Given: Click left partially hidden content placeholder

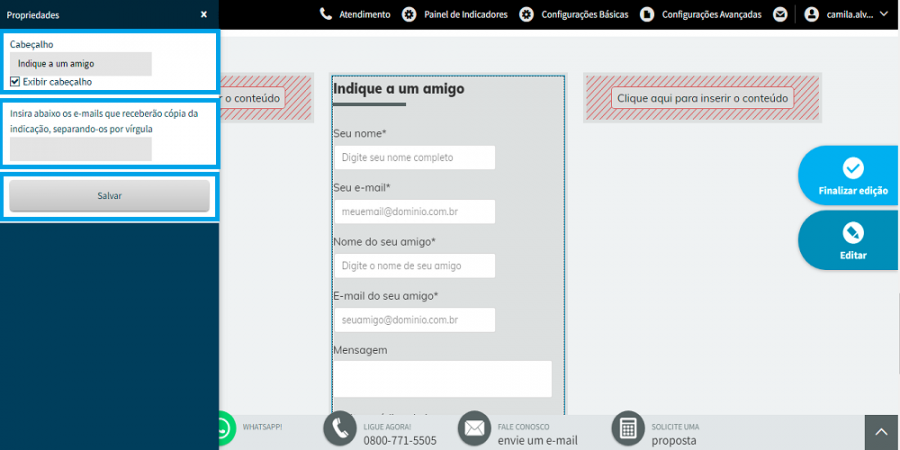Looking at the screenshot, I should click(x=252, y=98).
